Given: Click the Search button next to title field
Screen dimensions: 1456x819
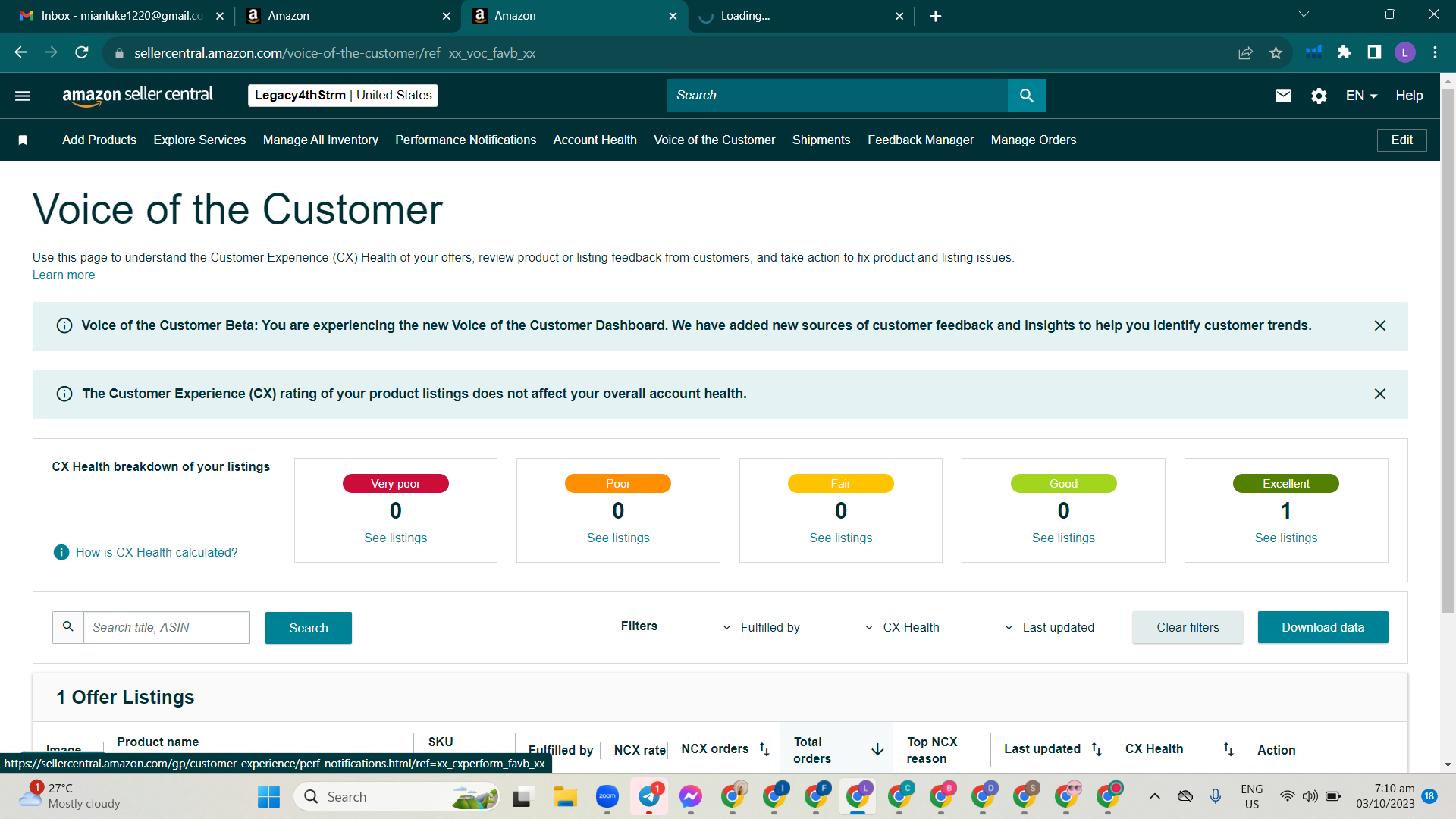Looking at the screenshot, I should click(x=309, y=628).
